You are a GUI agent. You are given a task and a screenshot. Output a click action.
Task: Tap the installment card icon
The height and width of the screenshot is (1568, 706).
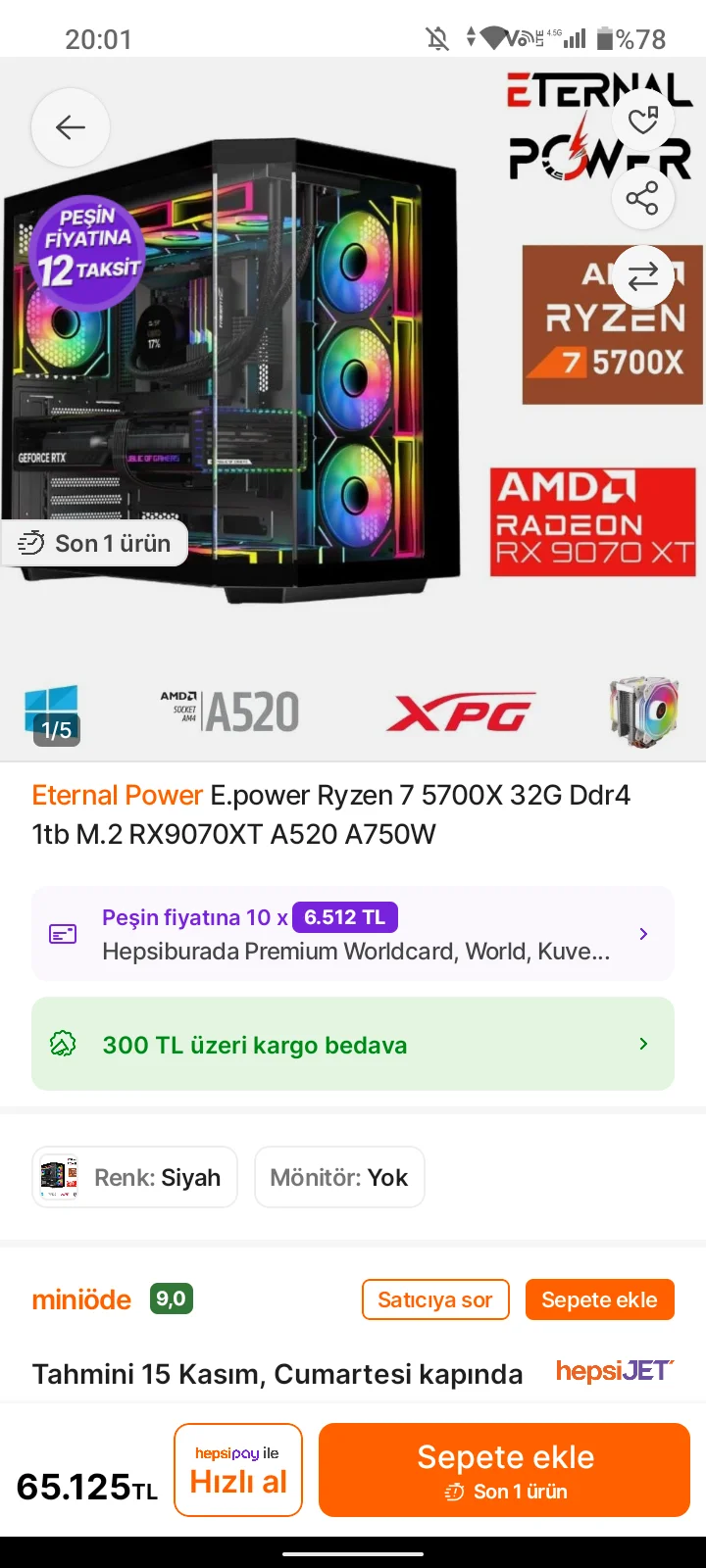tap(63, 934)
